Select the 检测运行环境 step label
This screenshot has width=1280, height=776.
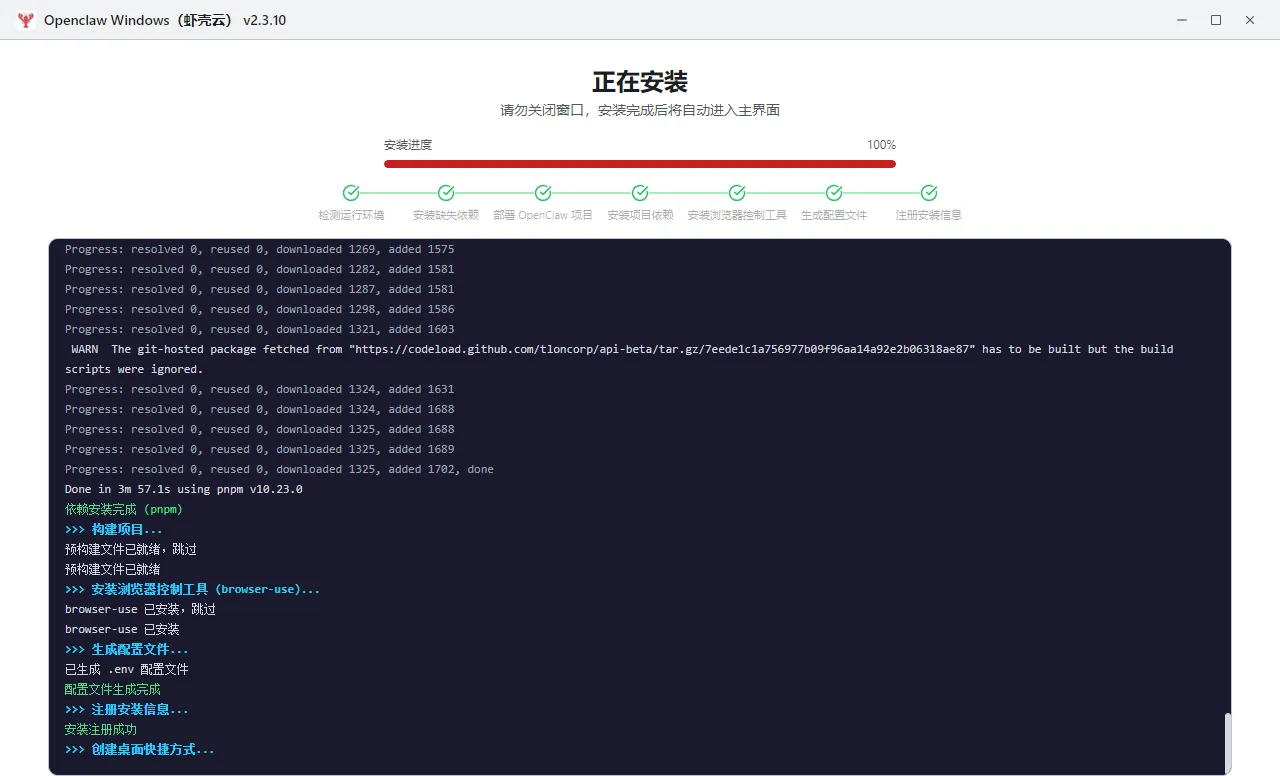click(x=351, y=215)
